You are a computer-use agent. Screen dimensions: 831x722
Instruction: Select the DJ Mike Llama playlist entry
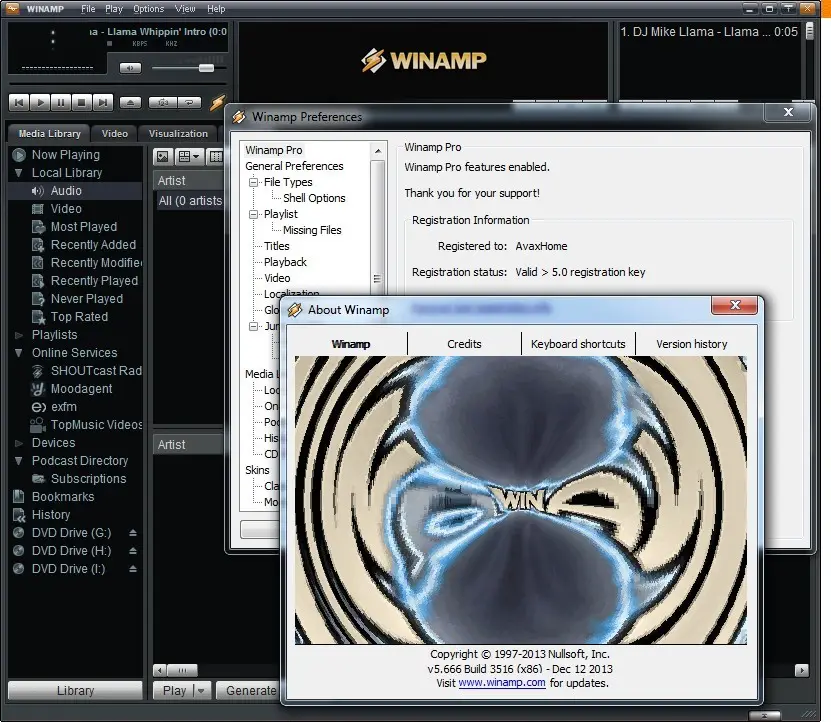coord(709,32)
